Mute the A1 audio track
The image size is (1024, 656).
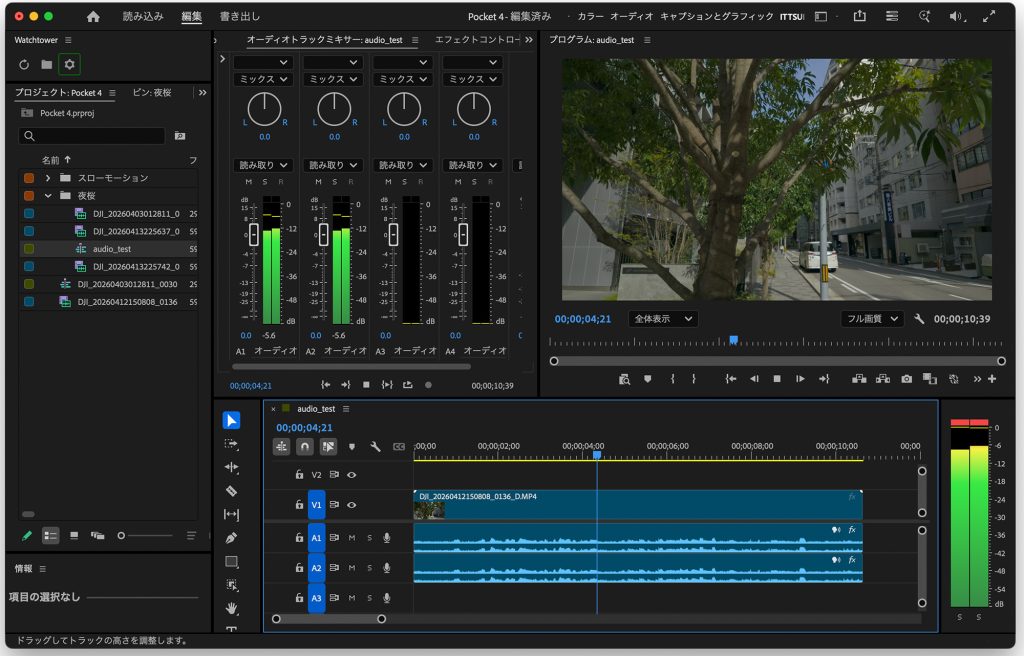click(x=351, y=538)
